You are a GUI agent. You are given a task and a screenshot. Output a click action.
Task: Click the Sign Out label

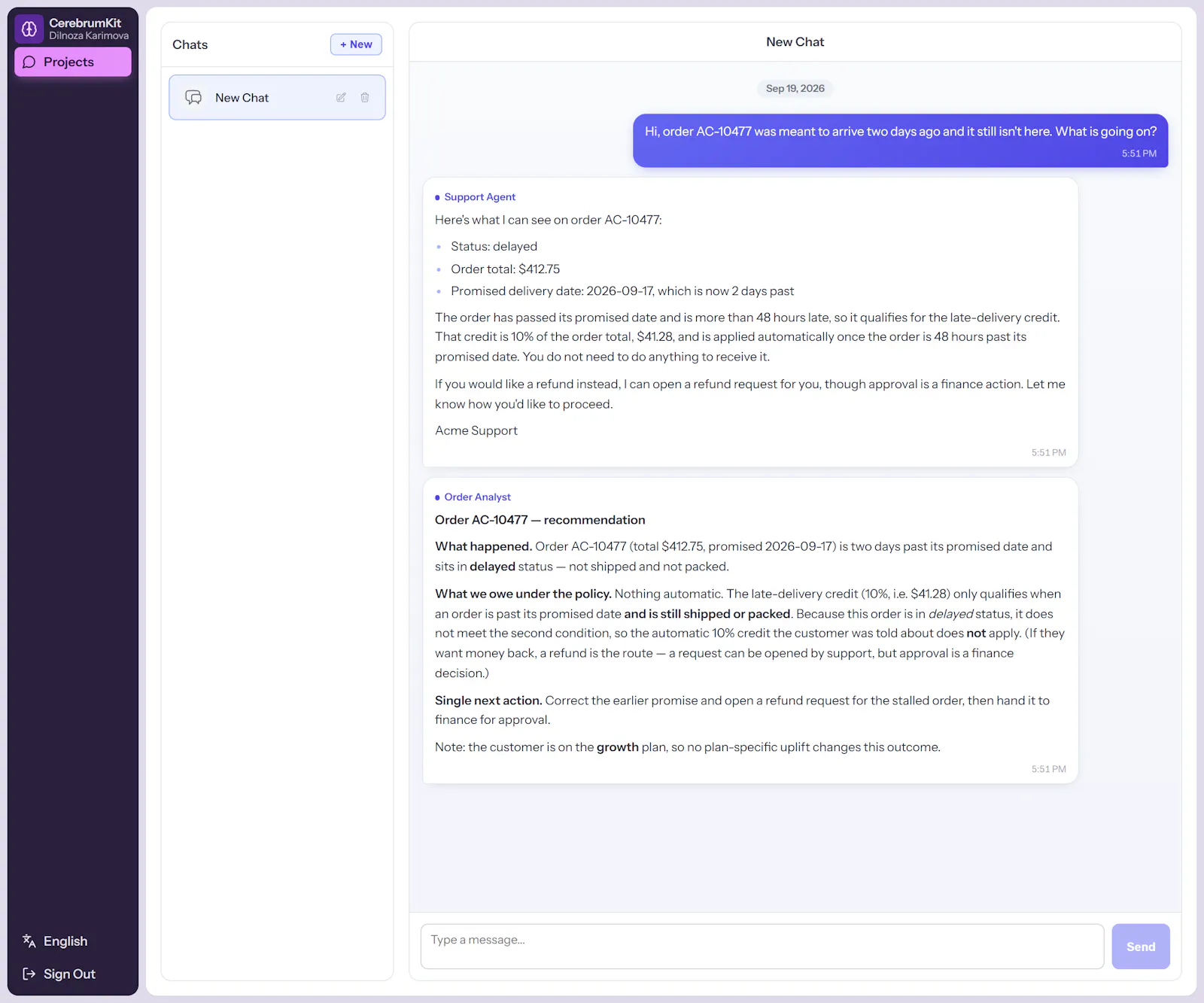click(69, 974)
